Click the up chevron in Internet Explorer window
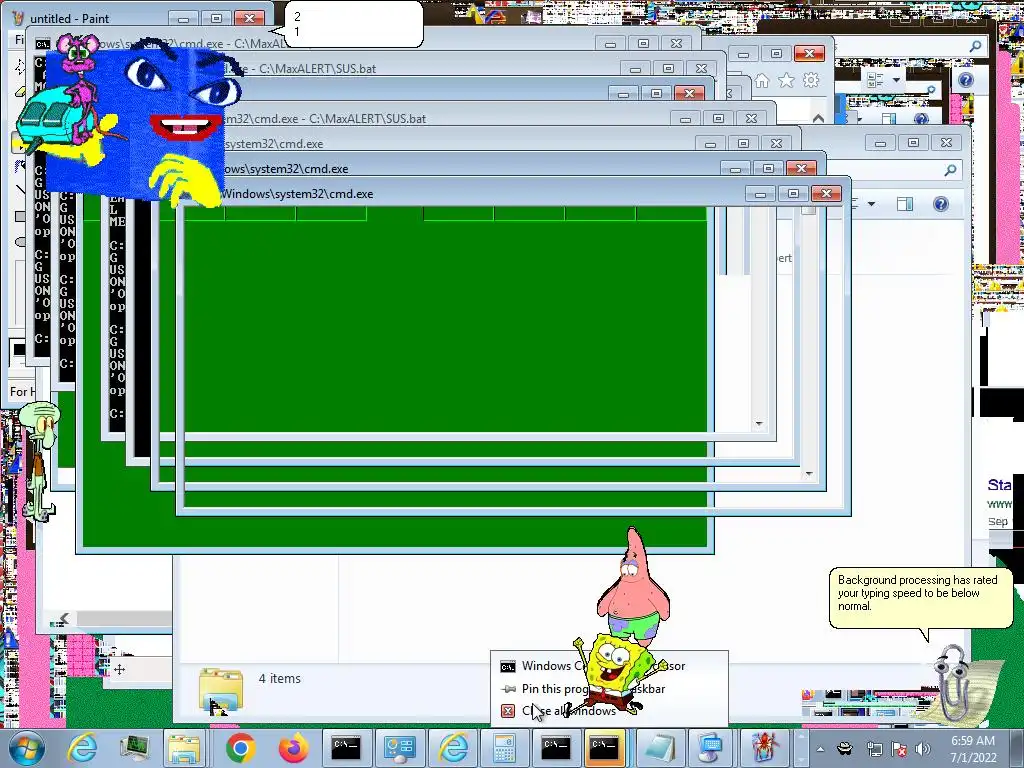The height and width of the screenshot is (768, 1024). tap(818, 118)
